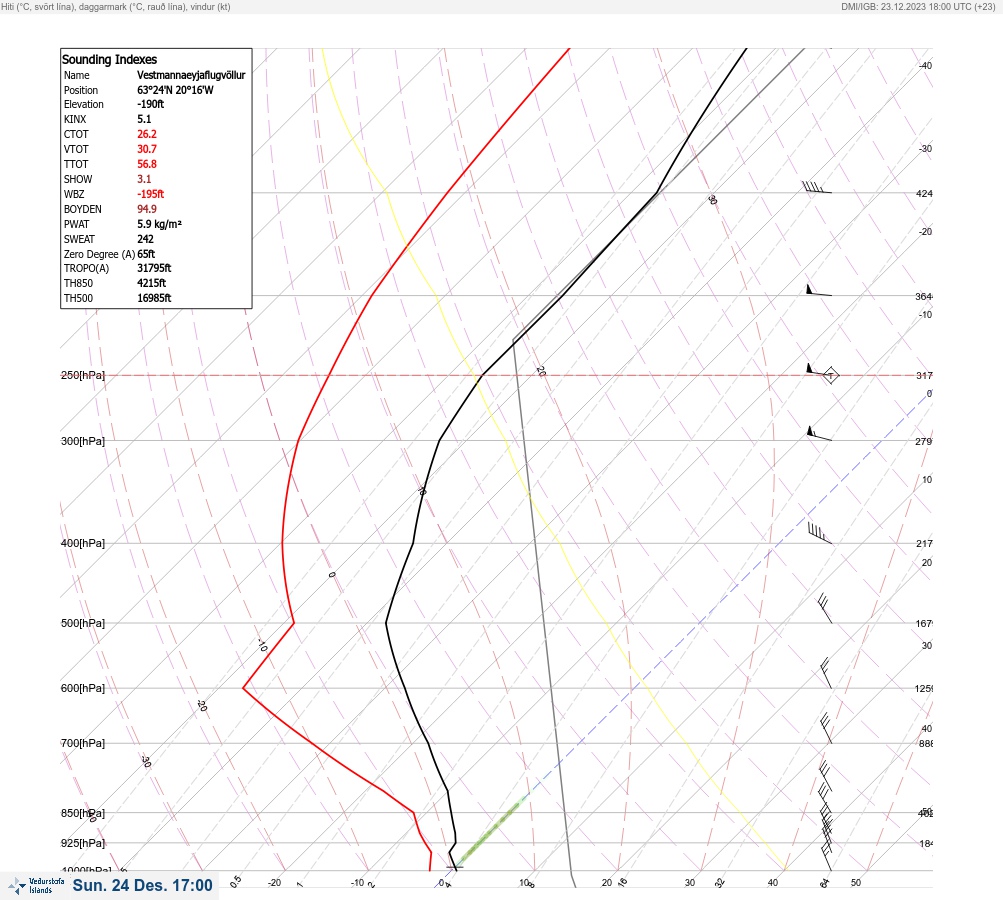This screenshot has width=1003, height=900.
Task: Click the 217 height label on right axis
Action: [924, 544]
